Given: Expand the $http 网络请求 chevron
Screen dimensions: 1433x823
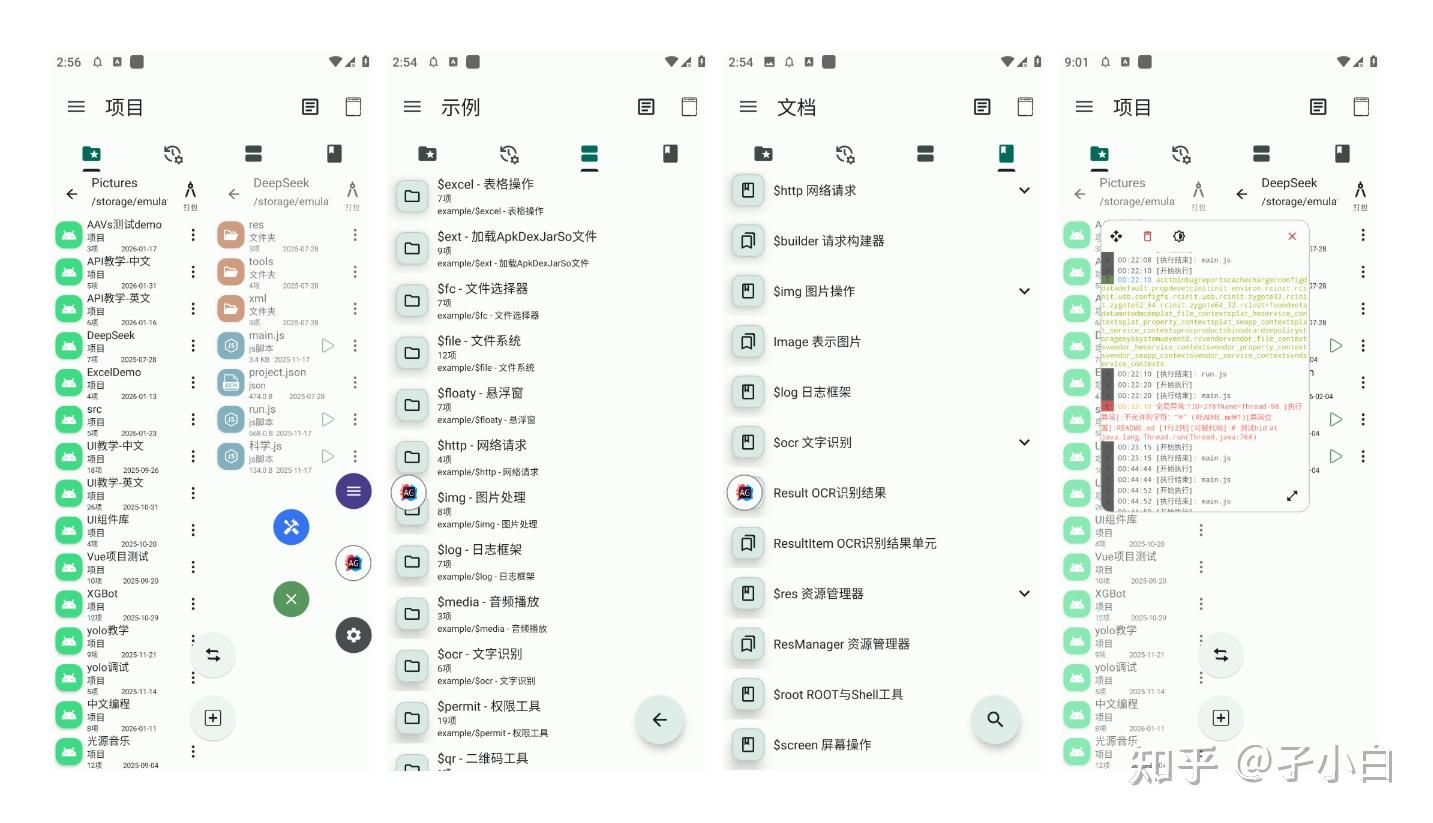Looking at the screenshot, I should click(1024, 190).
